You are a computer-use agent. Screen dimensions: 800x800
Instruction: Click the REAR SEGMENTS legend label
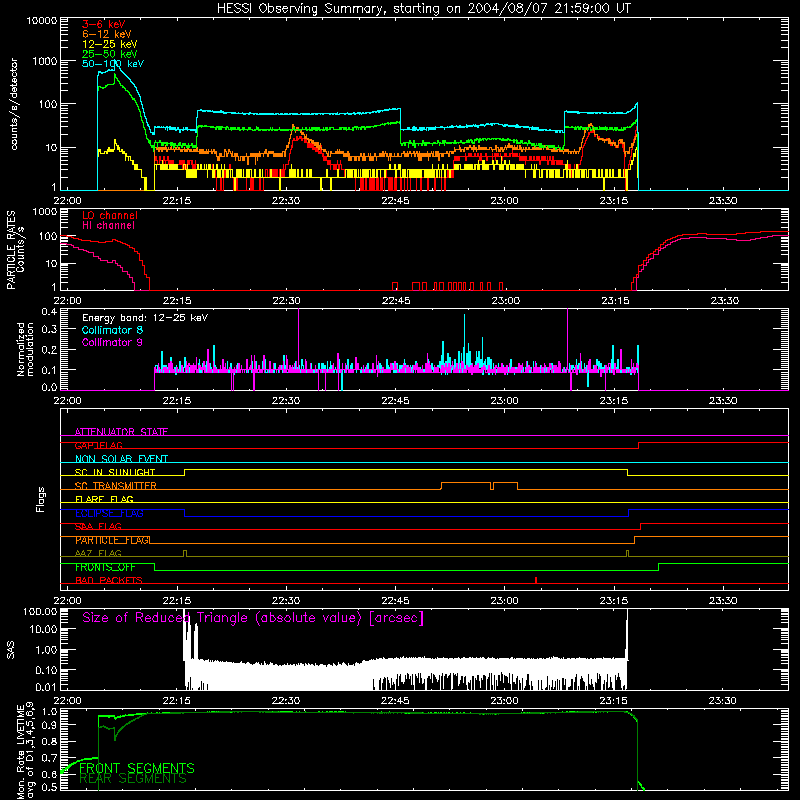(x=133, y=779)
